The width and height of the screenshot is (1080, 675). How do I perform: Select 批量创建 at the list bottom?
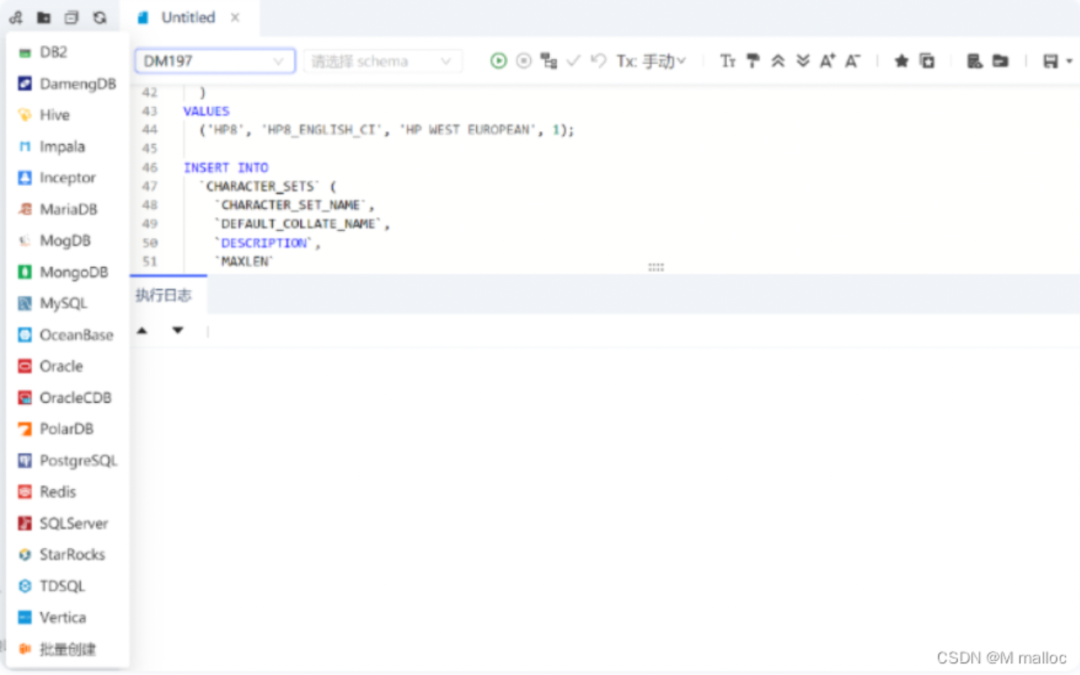[x=68, y=649]
